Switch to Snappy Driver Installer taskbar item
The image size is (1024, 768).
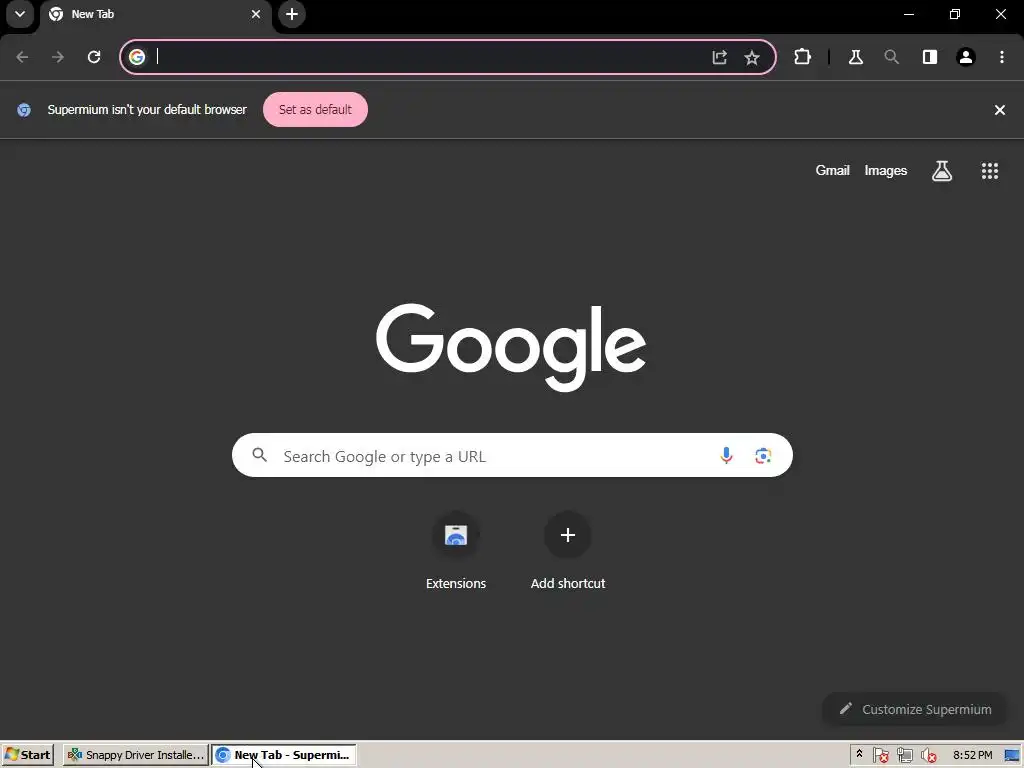pyautogui.click(x=136, y=755)
